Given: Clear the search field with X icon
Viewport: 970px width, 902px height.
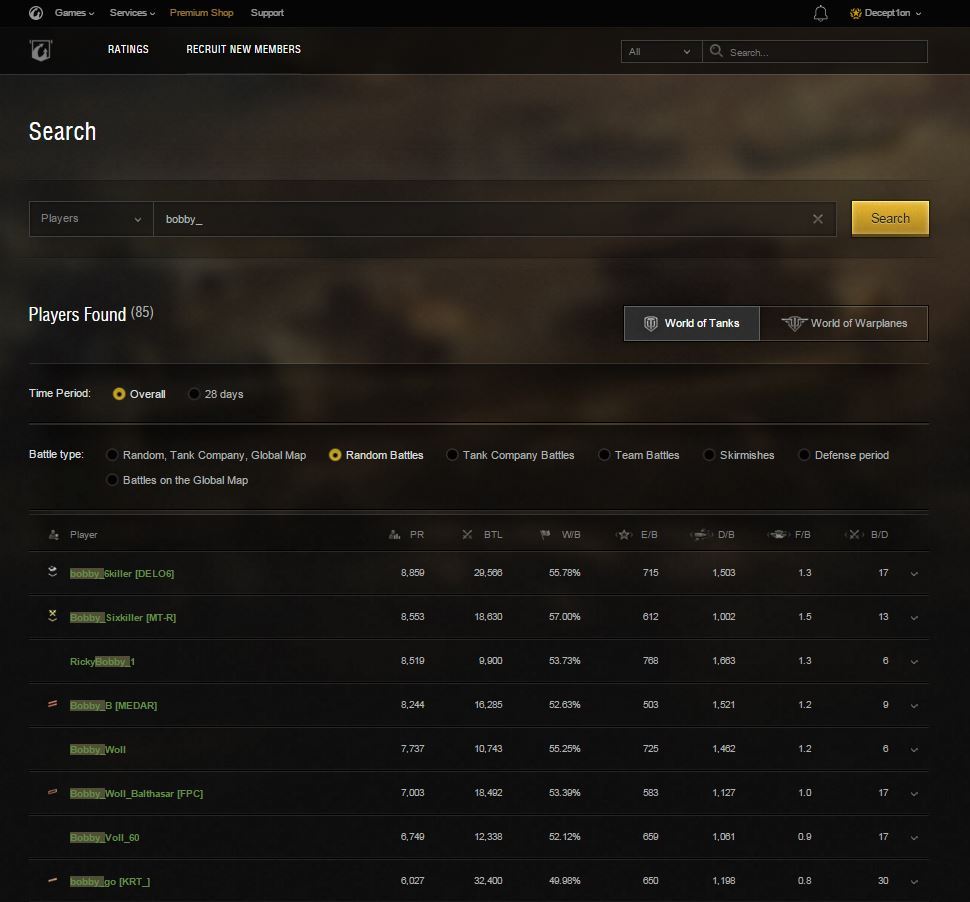Looking at the screenshot, I should pyautogui.click(x=817, y=219).
